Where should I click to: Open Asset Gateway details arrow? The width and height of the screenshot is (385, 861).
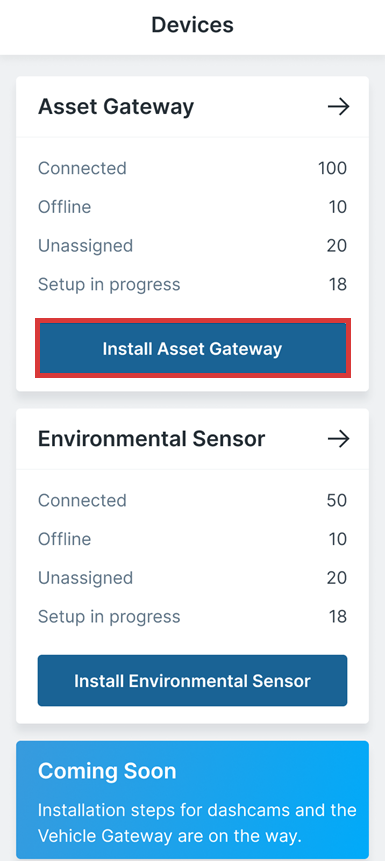(x=338, y=107)
